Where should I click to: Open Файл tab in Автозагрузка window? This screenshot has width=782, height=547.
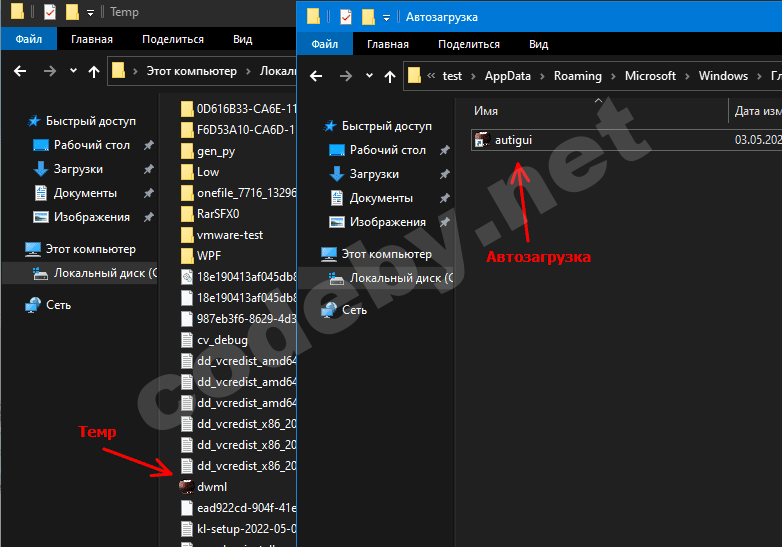(325, 44)
